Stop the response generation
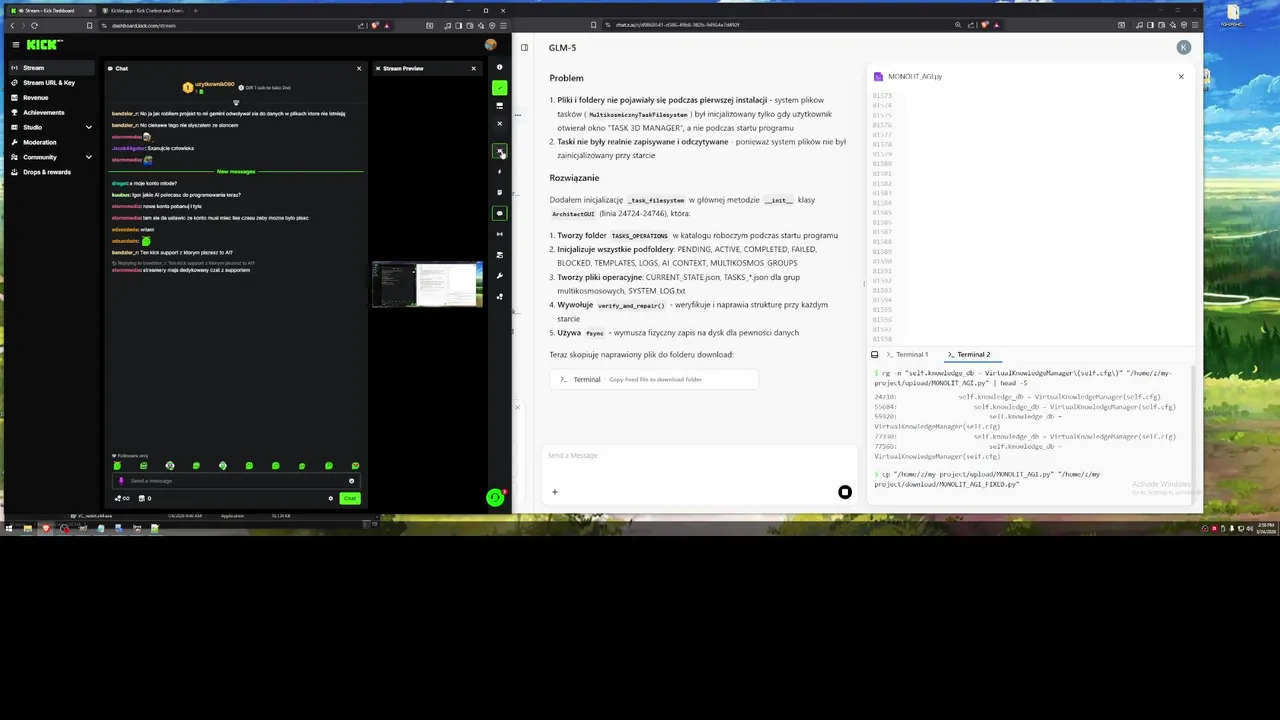 coord(845,492)
